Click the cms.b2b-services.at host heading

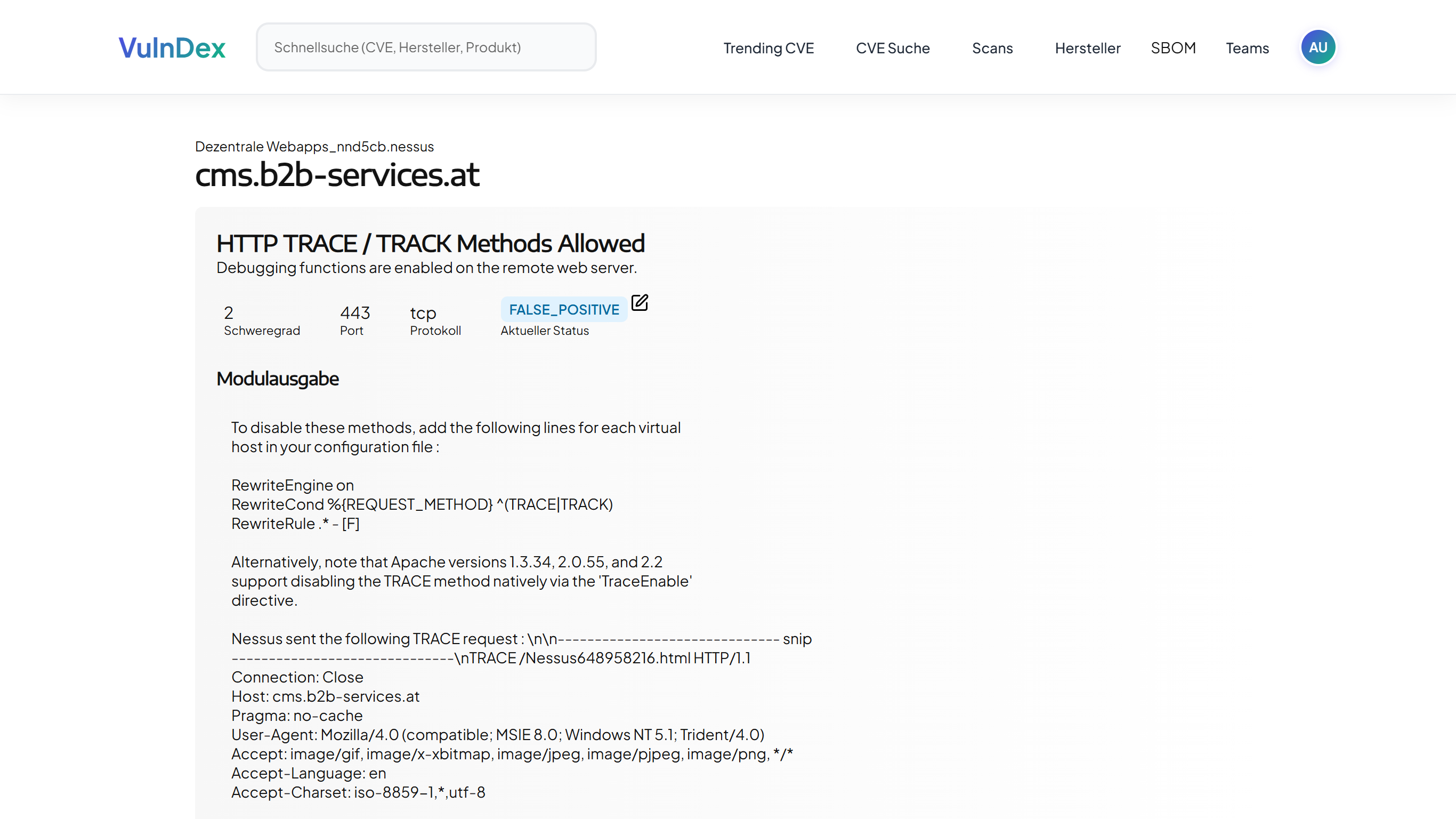(x=337, y=175)
